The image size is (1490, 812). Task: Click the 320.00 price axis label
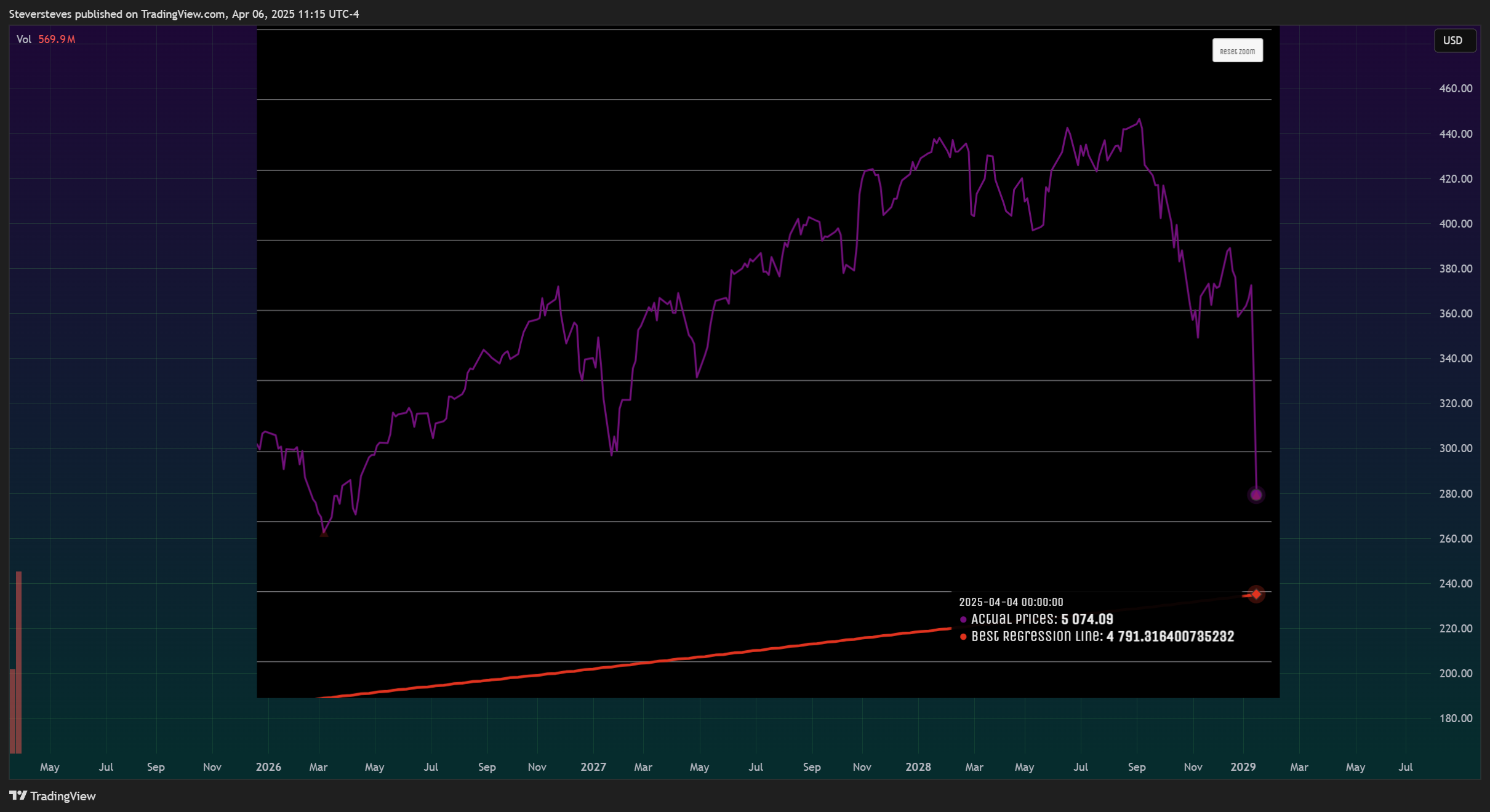pyautogui.click(x=1456, y=404)
